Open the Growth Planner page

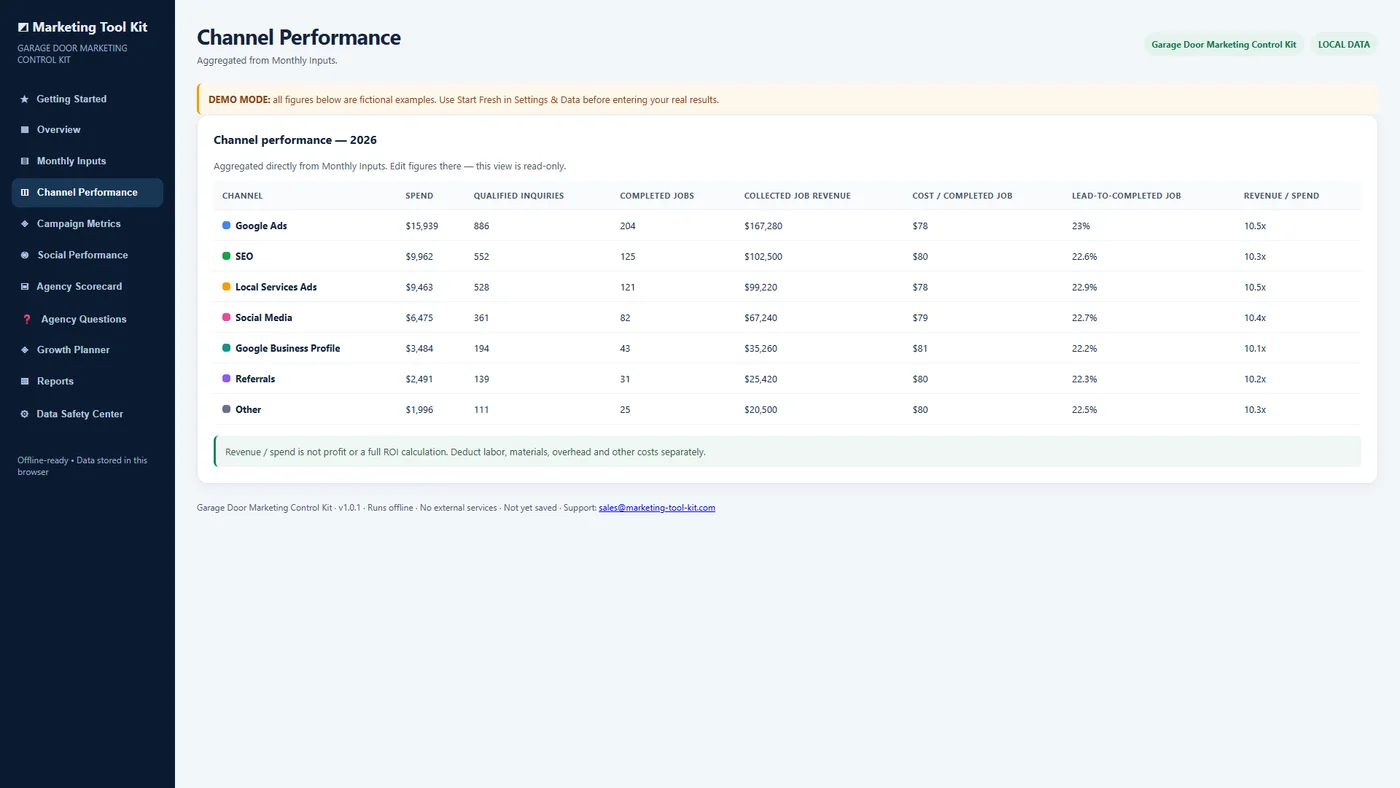[x=87, y=350]
